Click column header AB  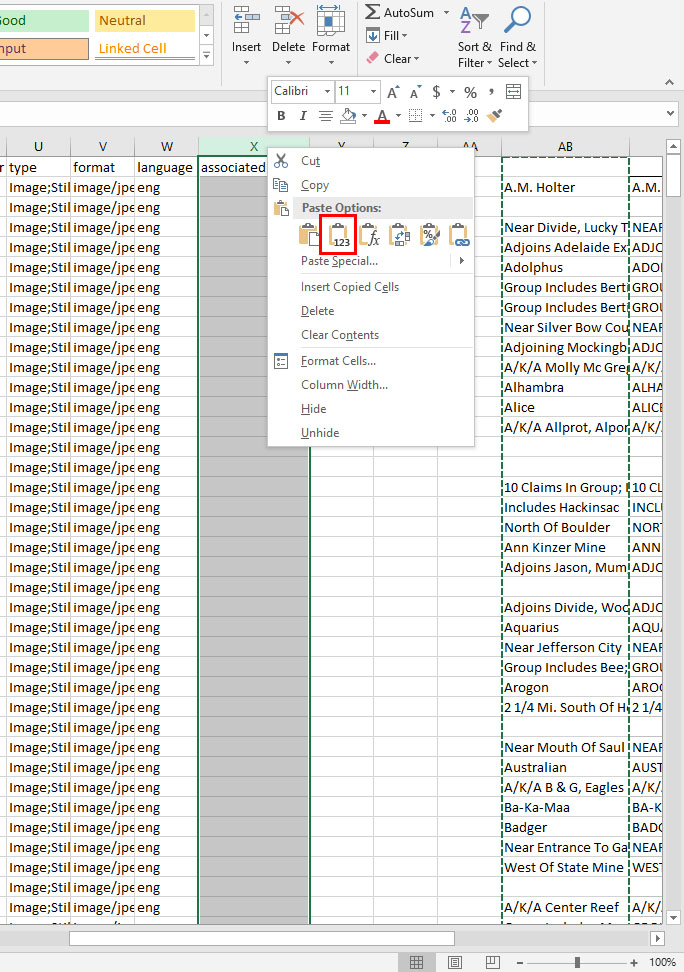pos(565,147)
